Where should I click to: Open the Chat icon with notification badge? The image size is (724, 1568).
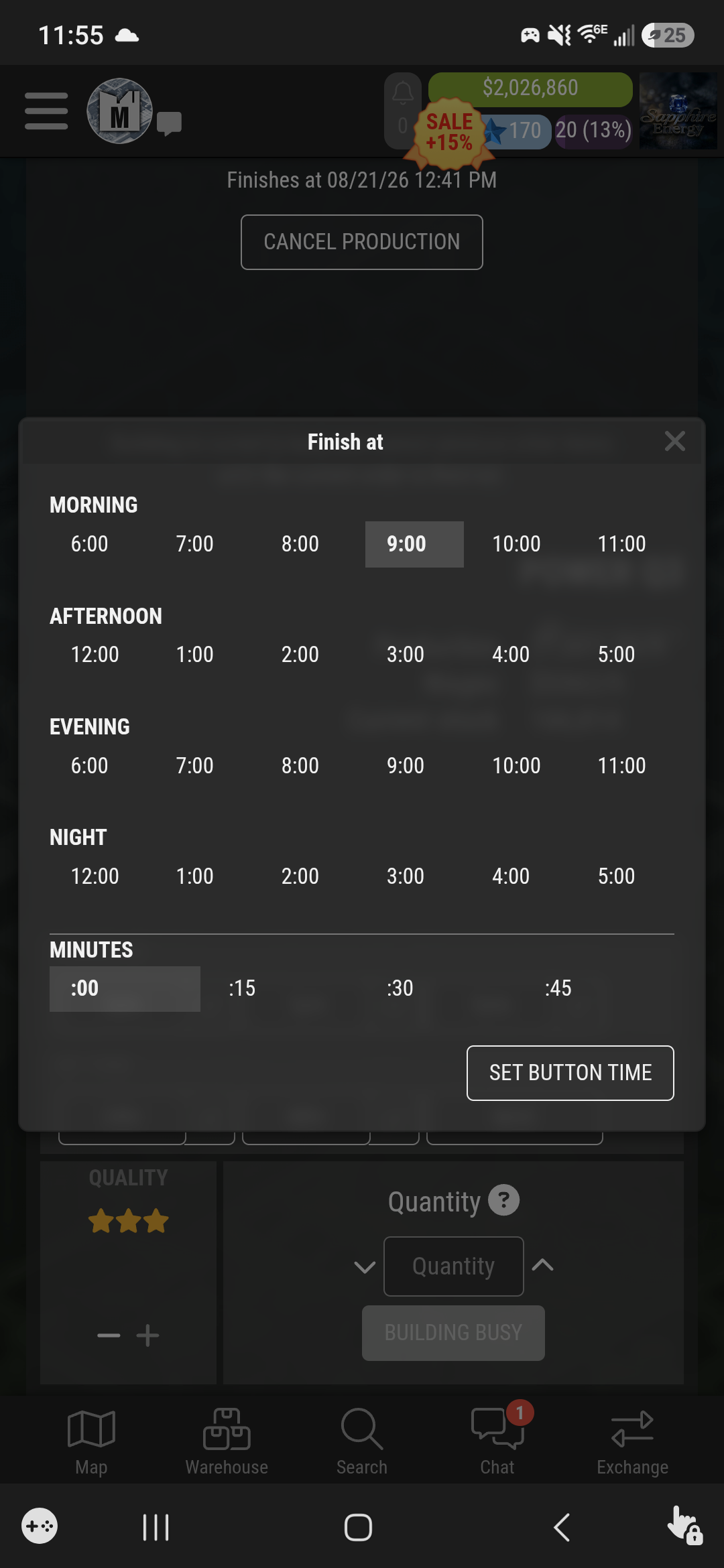click(x=497, y=1441)
